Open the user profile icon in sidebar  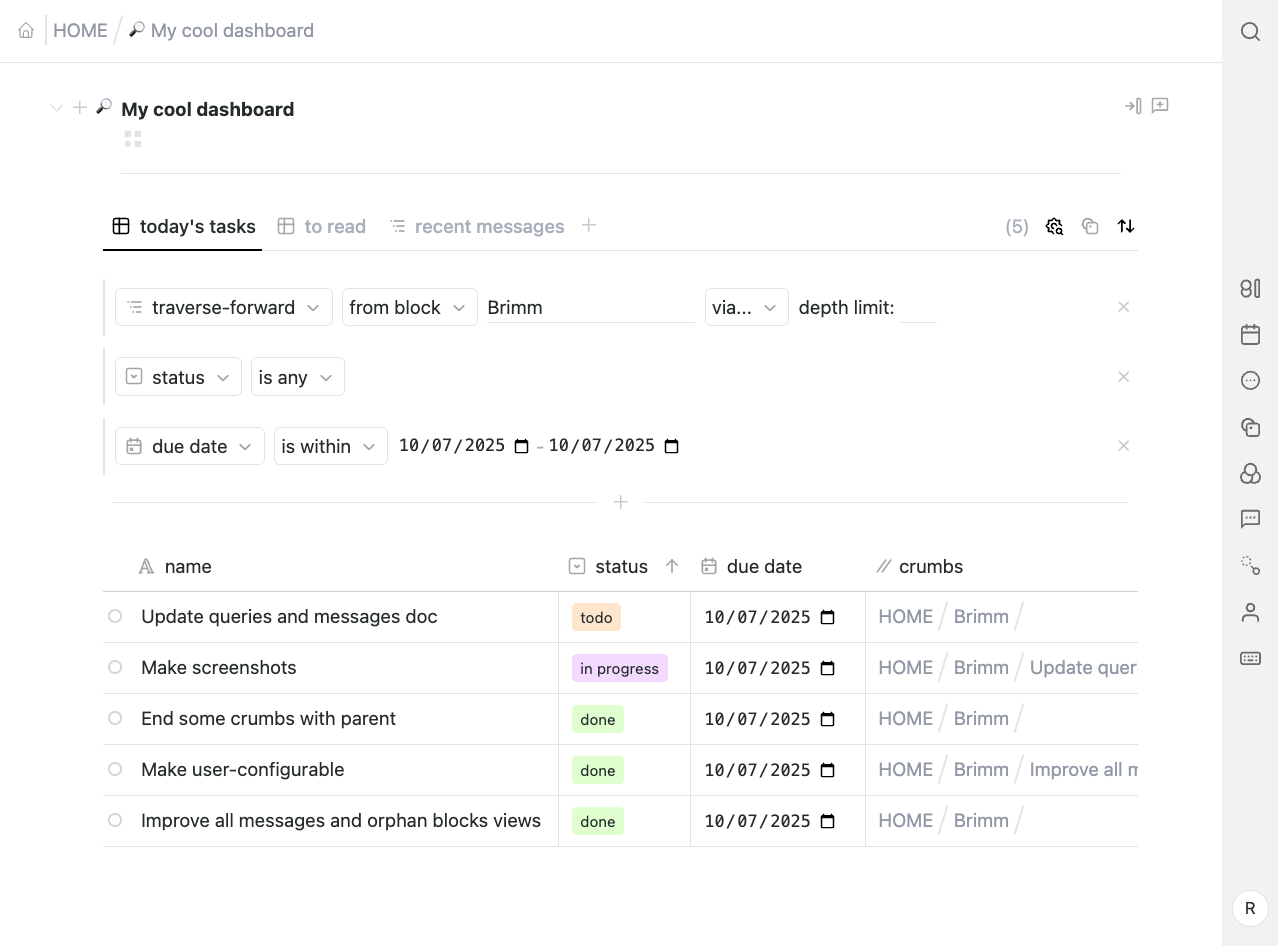(x=1250, y=612)
